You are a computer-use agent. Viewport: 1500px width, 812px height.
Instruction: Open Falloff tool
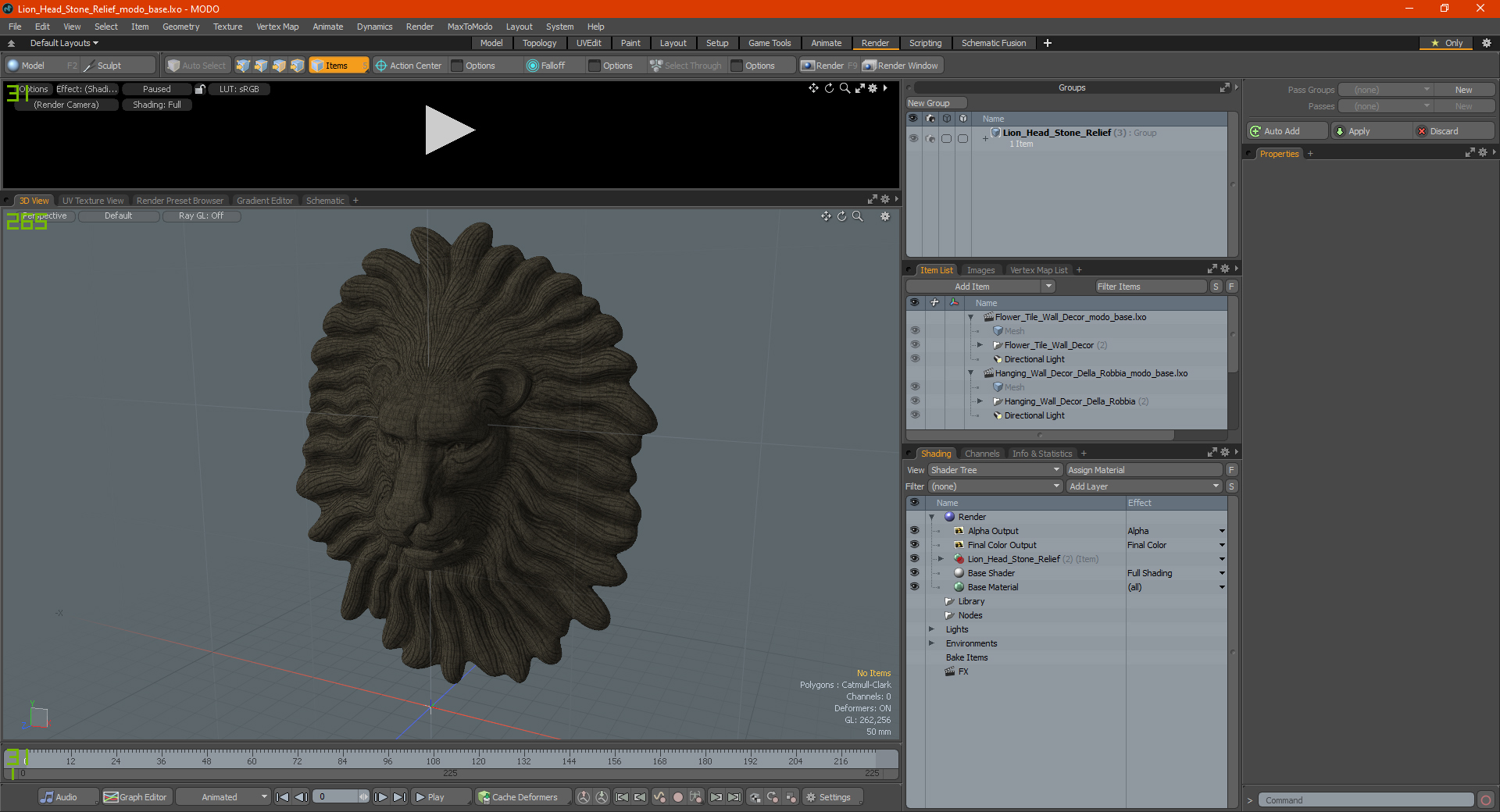tap(546, 66)
